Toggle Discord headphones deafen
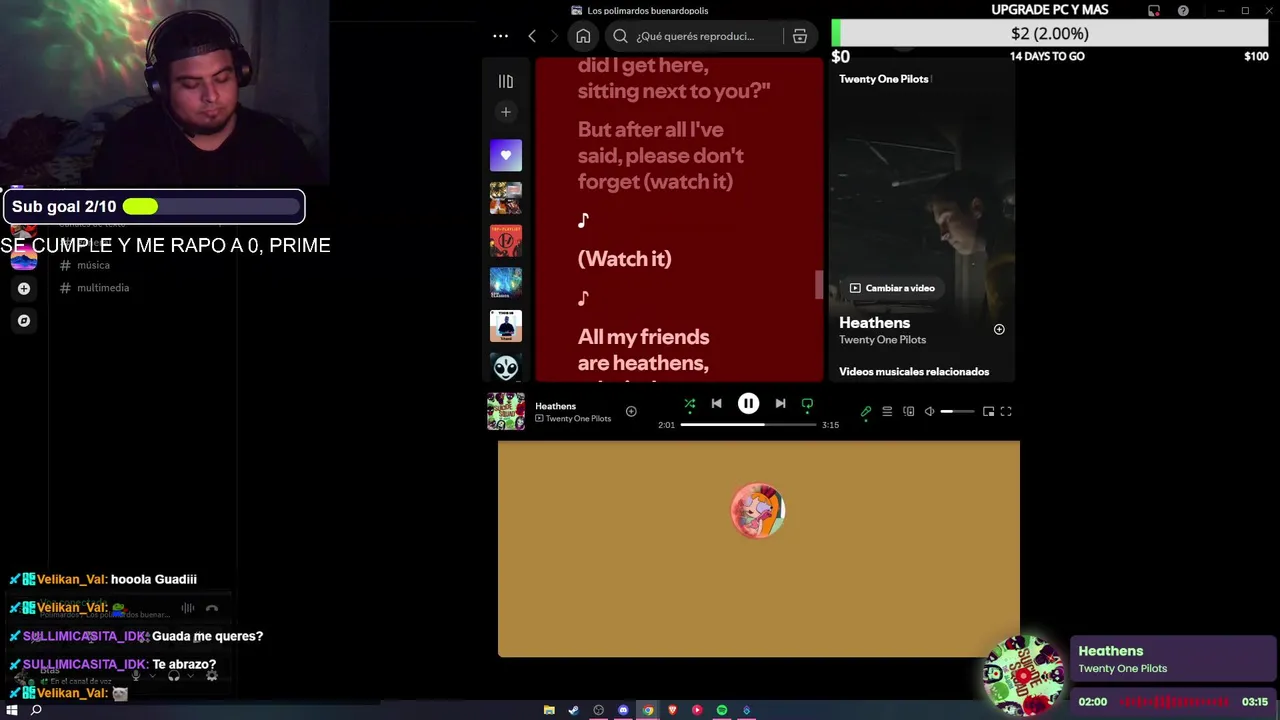 [174, 676]
